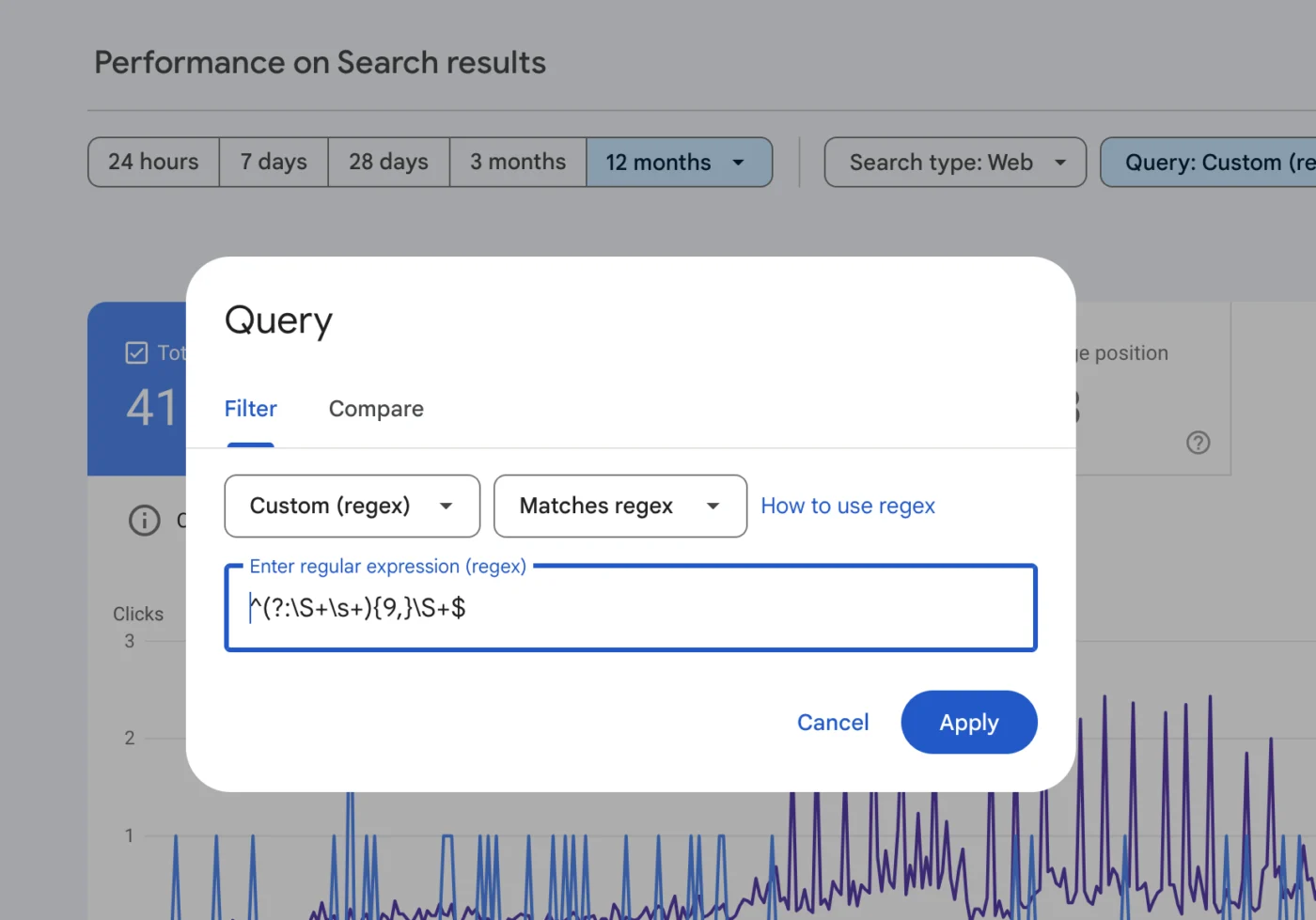1316x920 pixels.
Task: Open the 12 months date dropdown
Action: (x=679, y=162)
